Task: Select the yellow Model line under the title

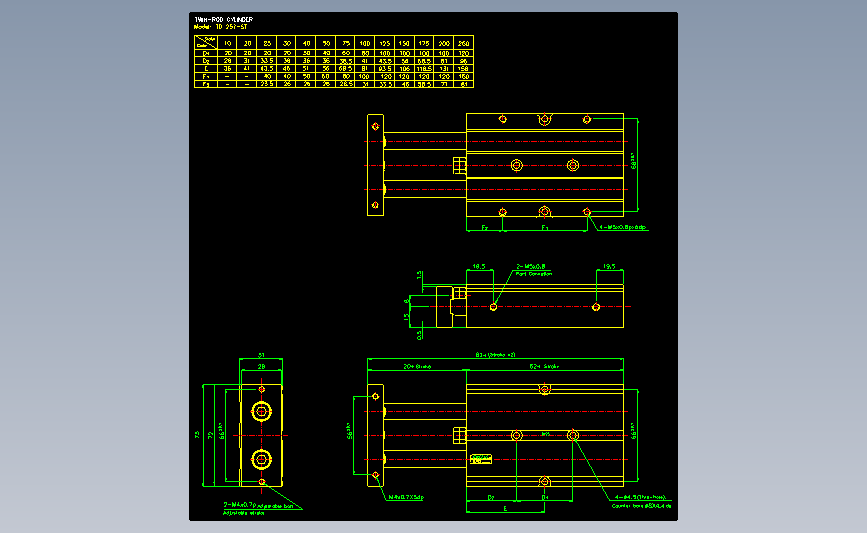Action: (221, 27)
